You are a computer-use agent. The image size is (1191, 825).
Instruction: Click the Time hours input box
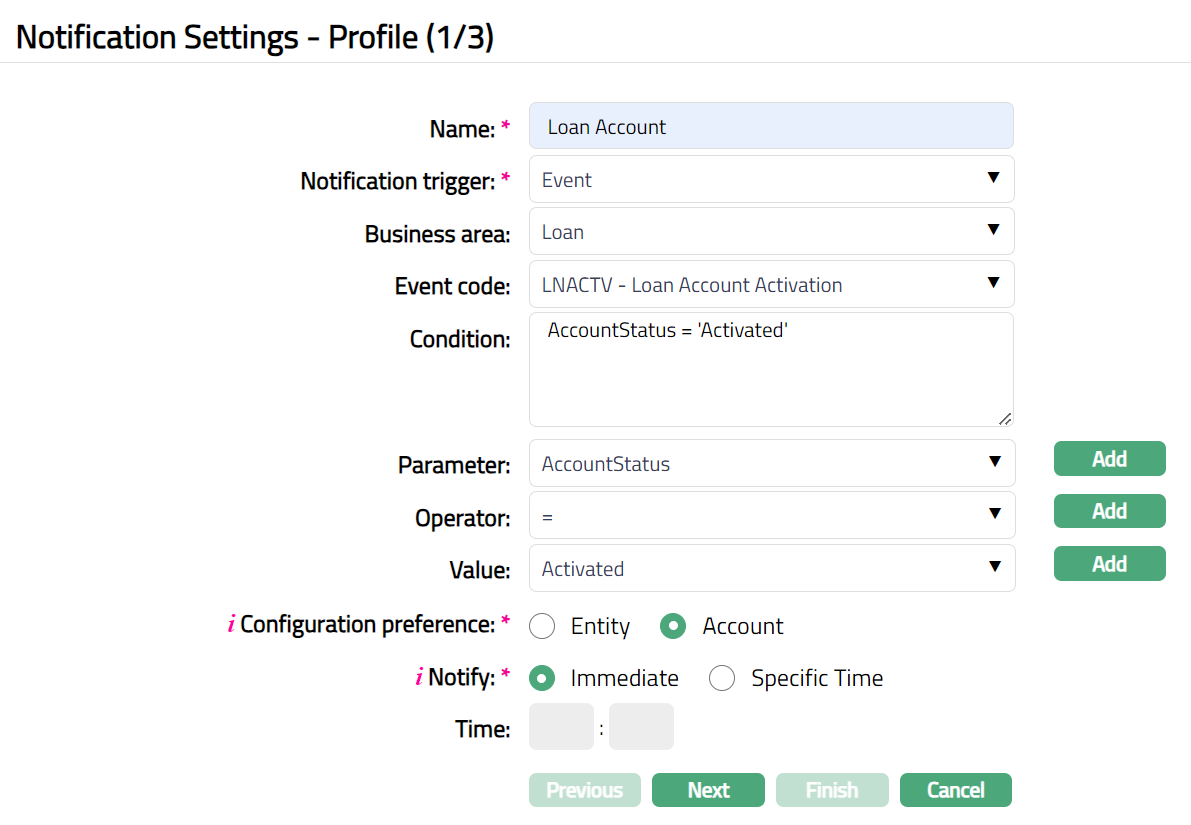click(561, 727)
